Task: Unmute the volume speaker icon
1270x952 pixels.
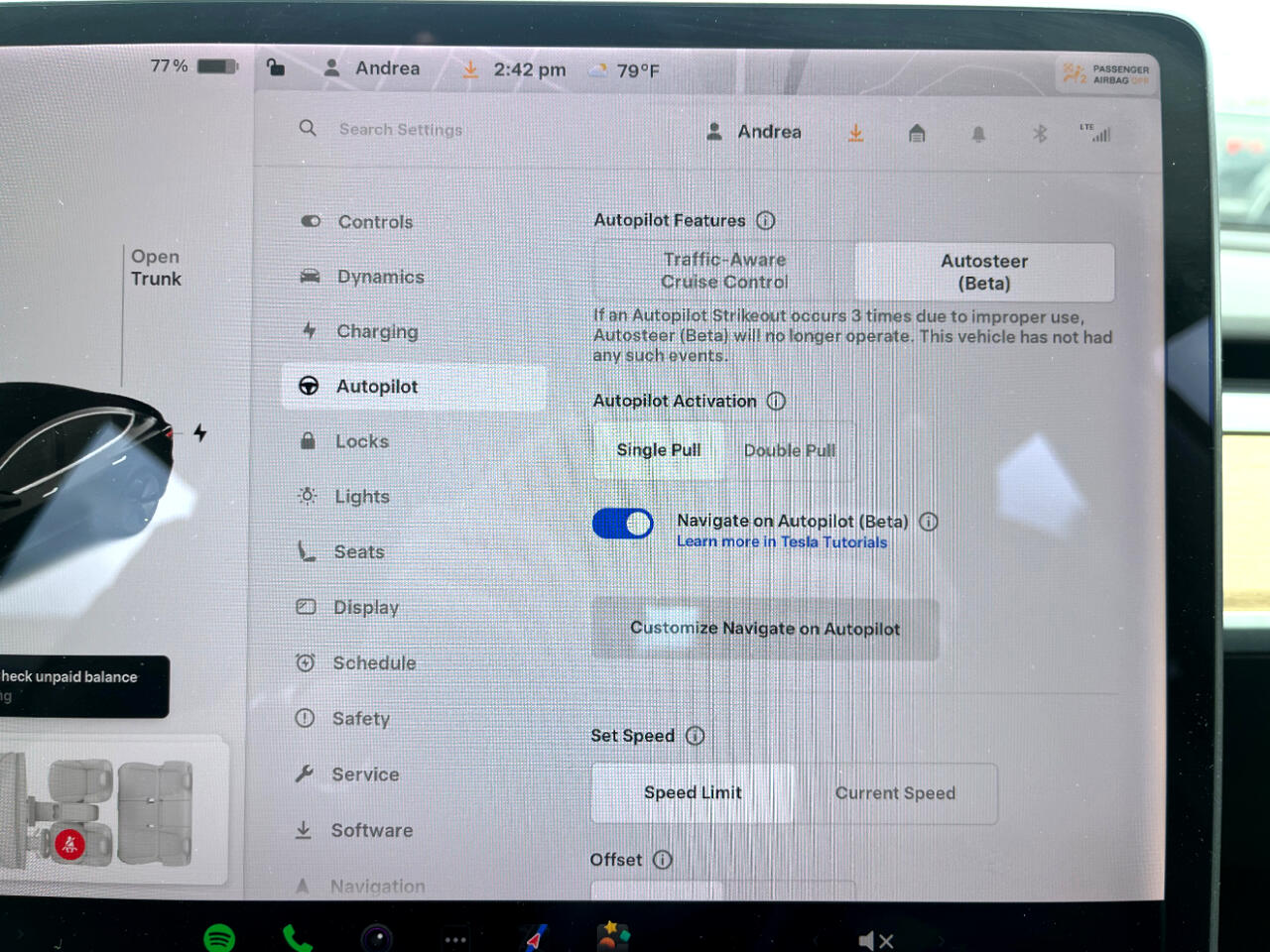Action: [876, 940]
